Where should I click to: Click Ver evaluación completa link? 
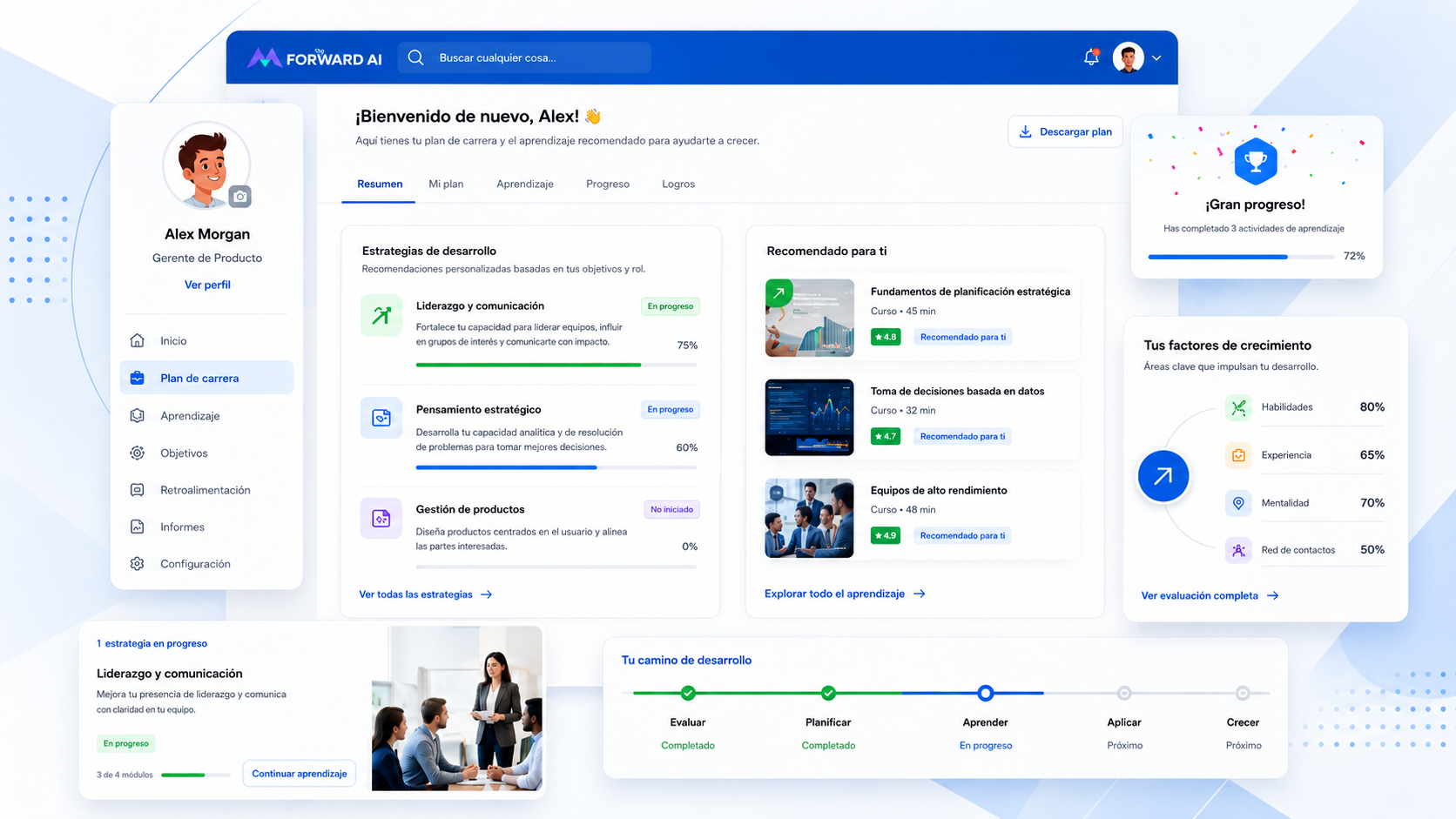[x=1200, y=595]
